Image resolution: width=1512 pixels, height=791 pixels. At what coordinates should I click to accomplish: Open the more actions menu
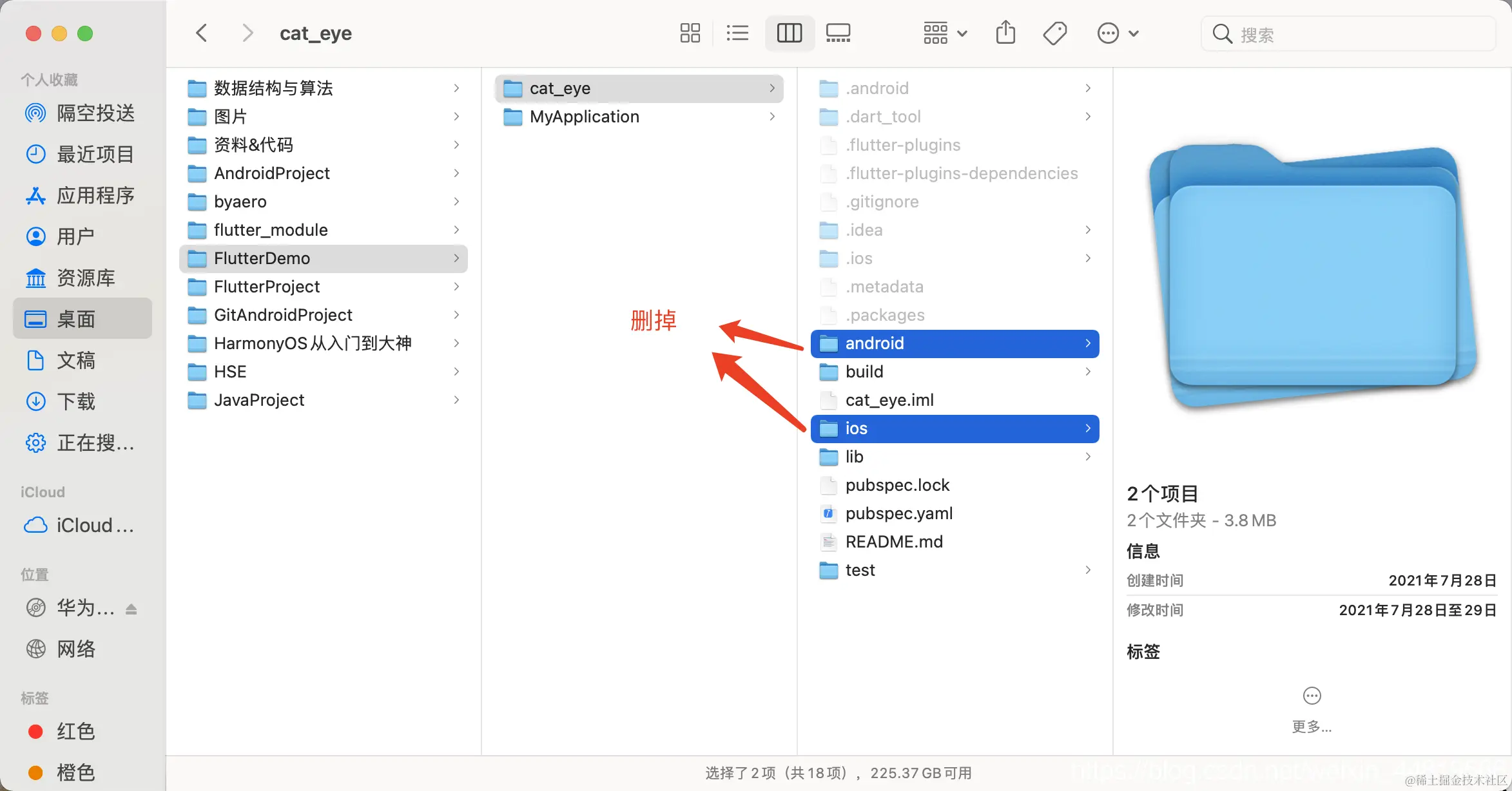[x=1118, y=33]
